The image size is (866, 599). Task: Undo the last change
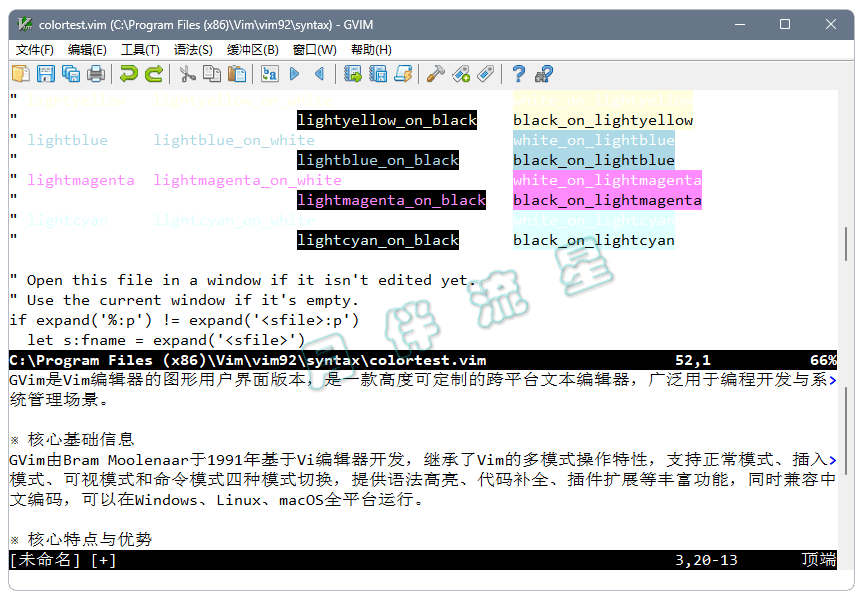[x=129, y=73]
